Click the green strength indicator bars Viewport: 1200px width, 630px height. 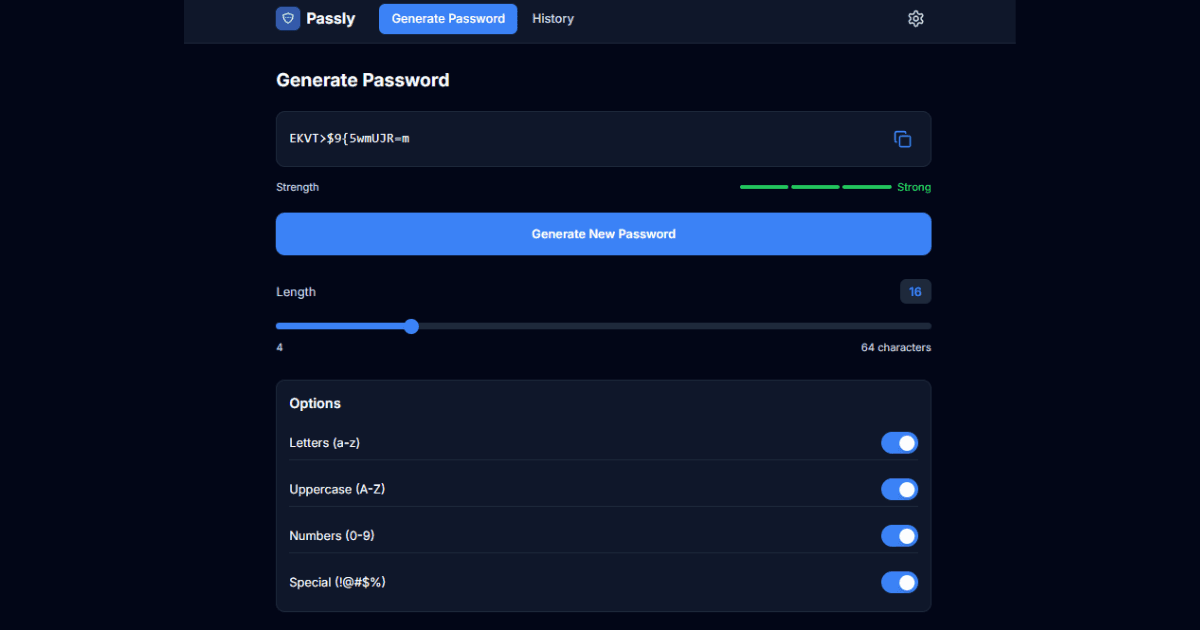coord(815,187)
